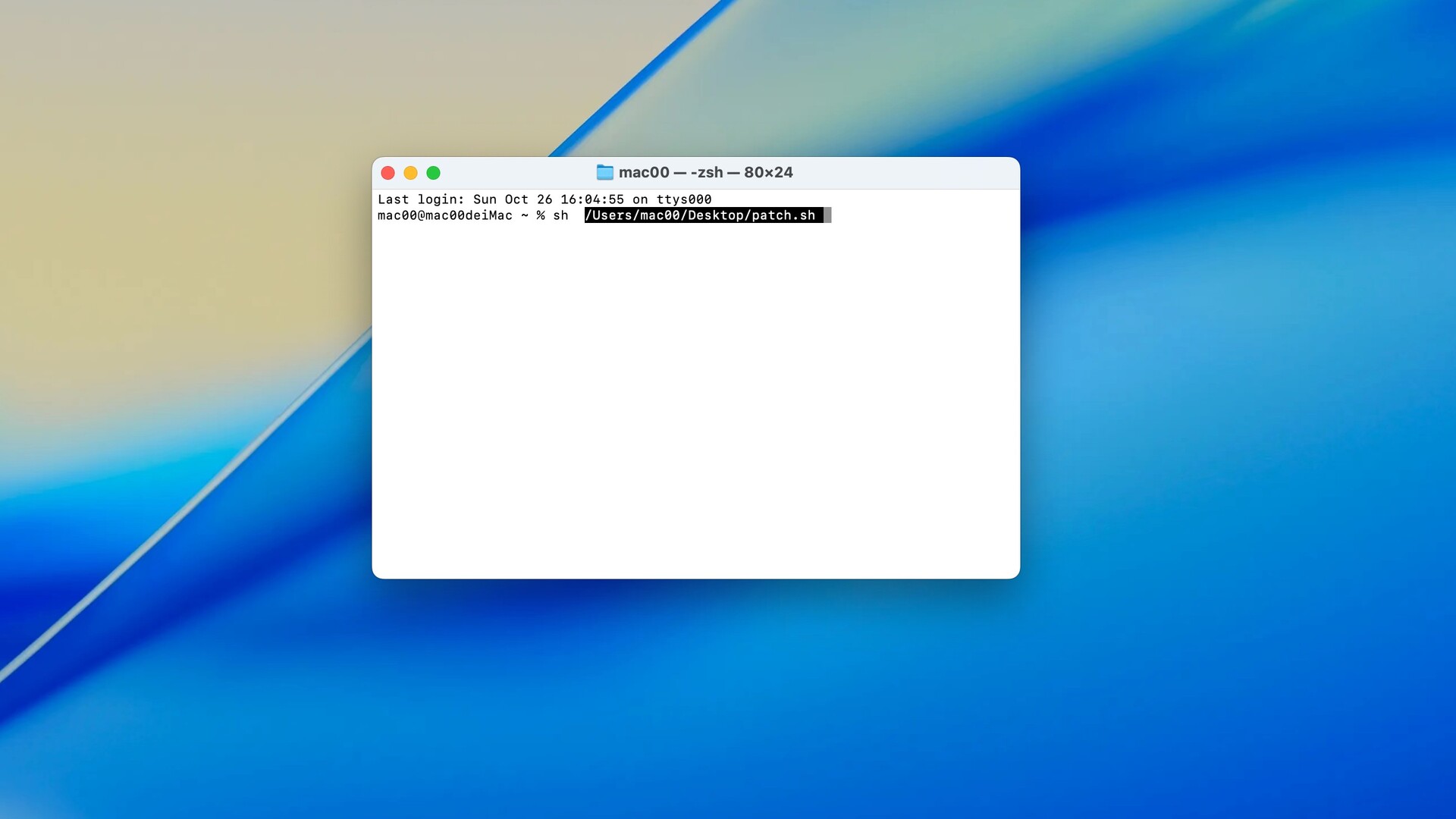Click the '16:04:55' timestamp in terminal
This screenshot has height=819, width=1456.
[x=592, y=199]
